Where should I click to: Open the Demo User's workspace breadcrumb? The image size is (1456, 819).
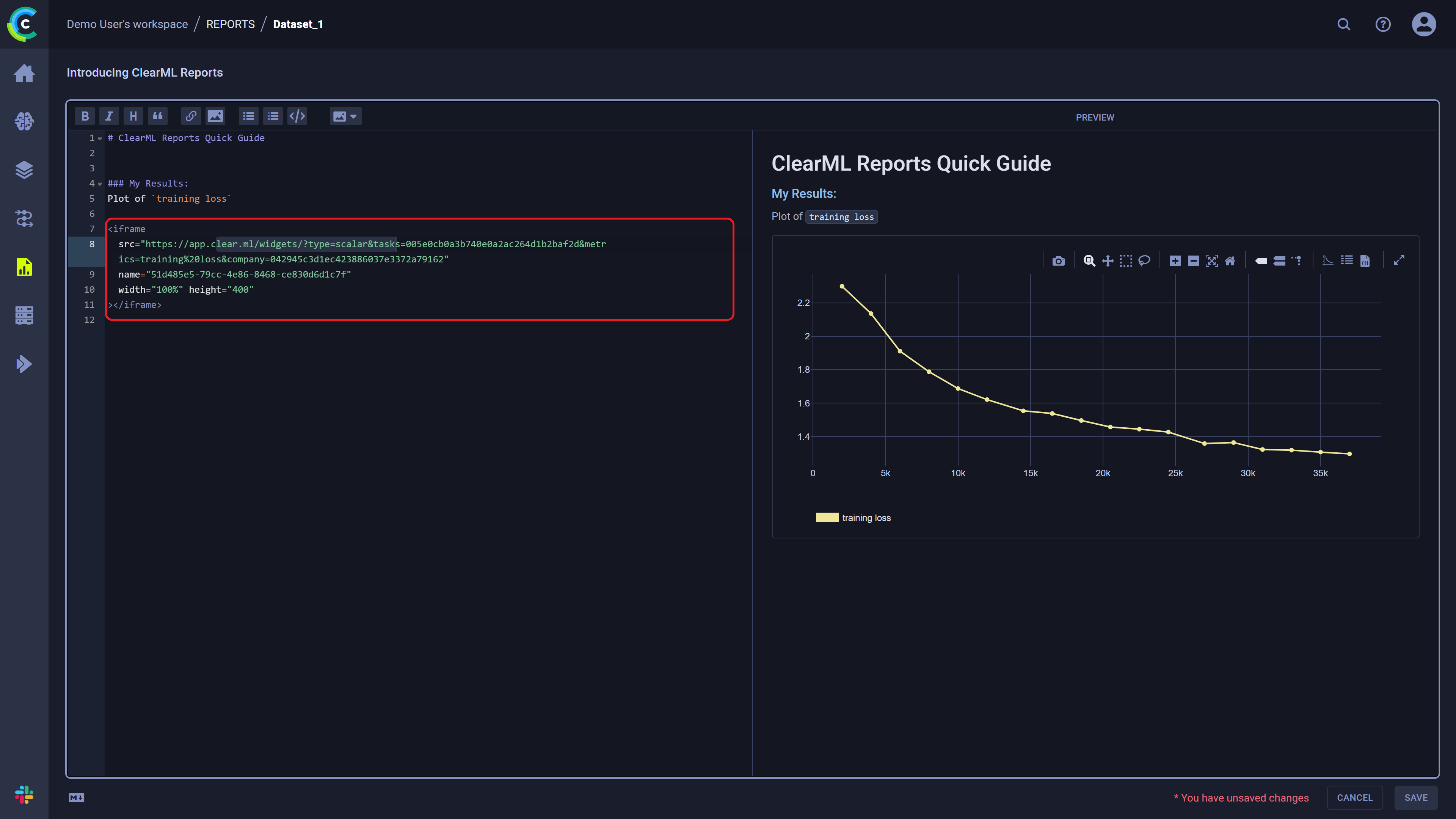[x=127, y=24]
